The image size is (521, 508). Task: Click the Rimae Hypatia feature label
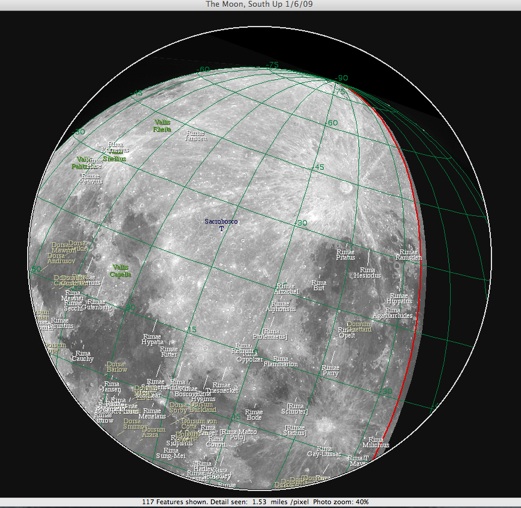click(x=152, y=339)
